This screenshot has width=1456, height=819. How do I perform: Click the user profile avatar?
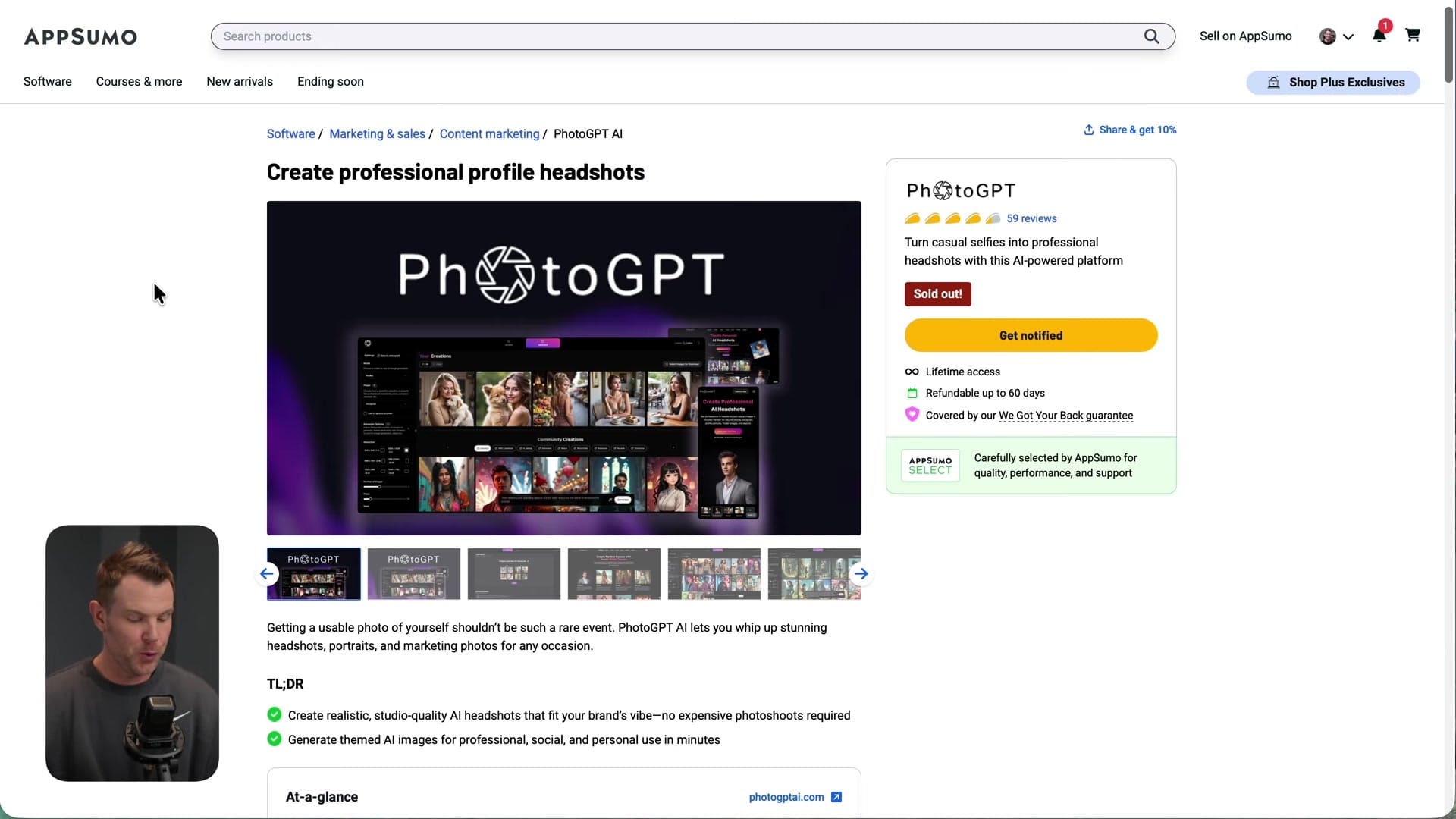[x=1328, y=36]
